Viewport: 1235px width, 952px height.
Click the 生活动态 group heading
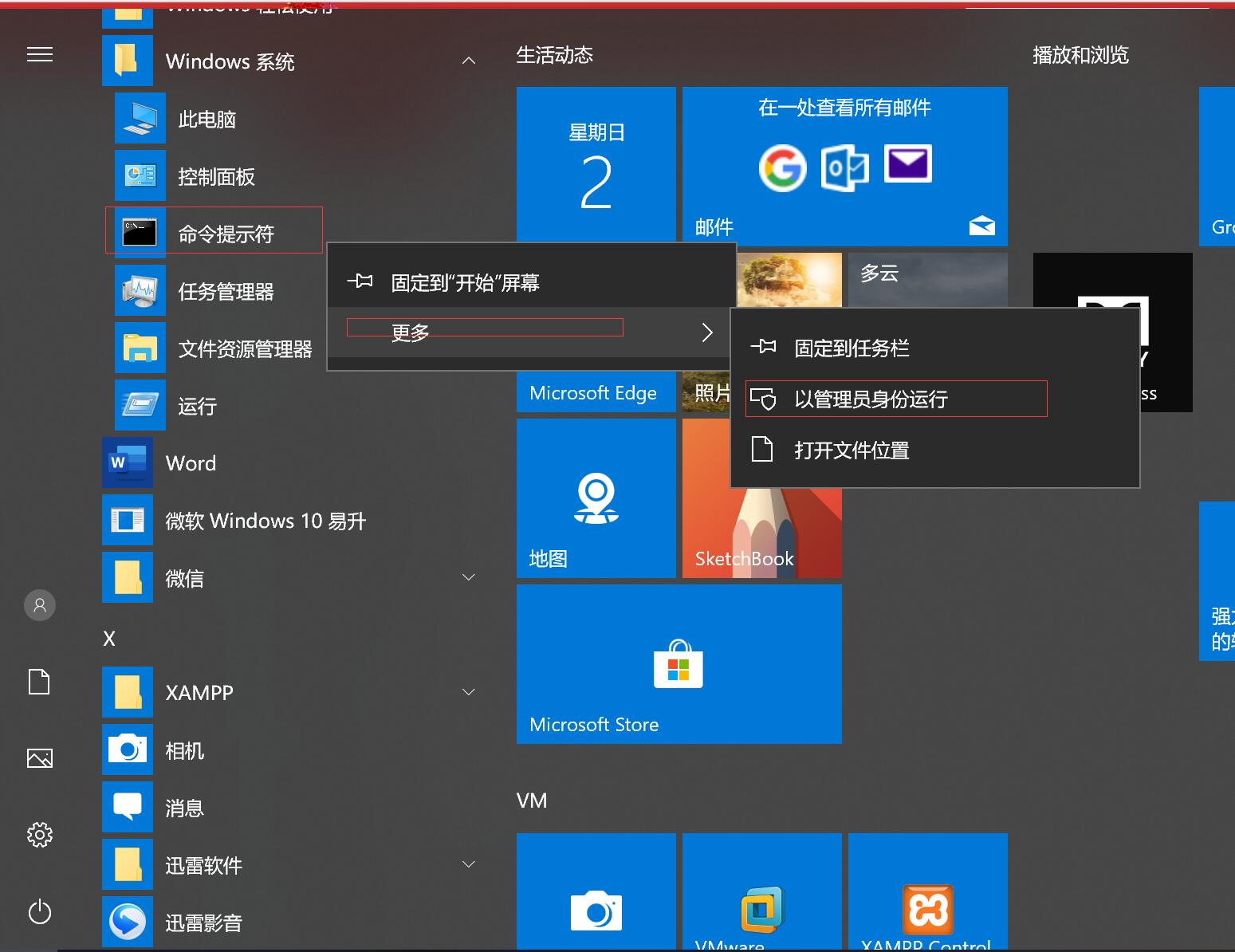555,55
